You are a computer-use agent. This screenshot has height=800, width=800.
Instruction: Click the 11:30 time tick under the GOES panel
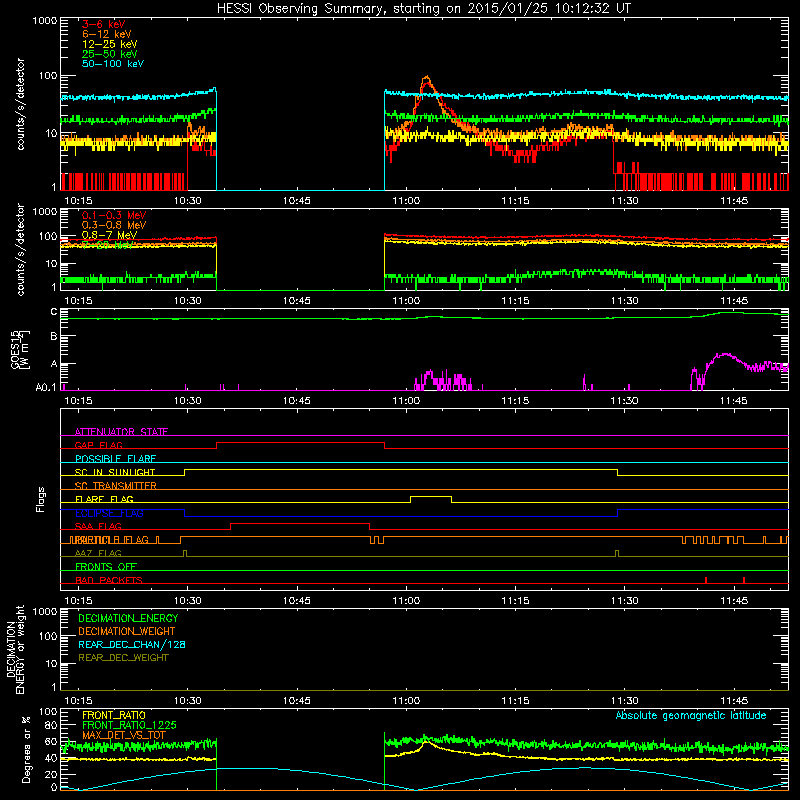click(624, 401)
